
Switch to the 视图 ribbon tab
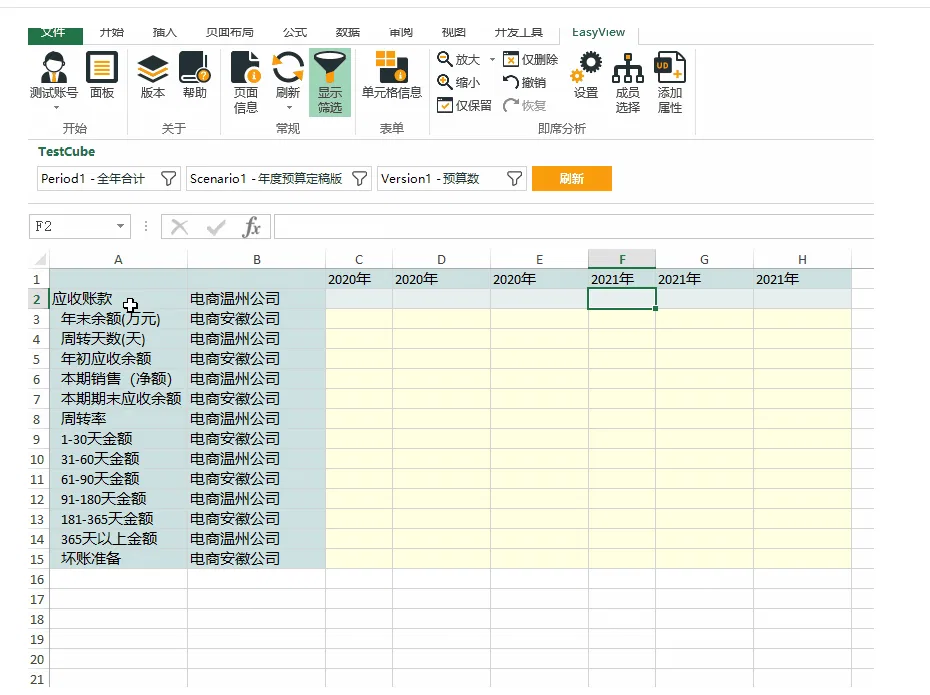tap(454, 33)
